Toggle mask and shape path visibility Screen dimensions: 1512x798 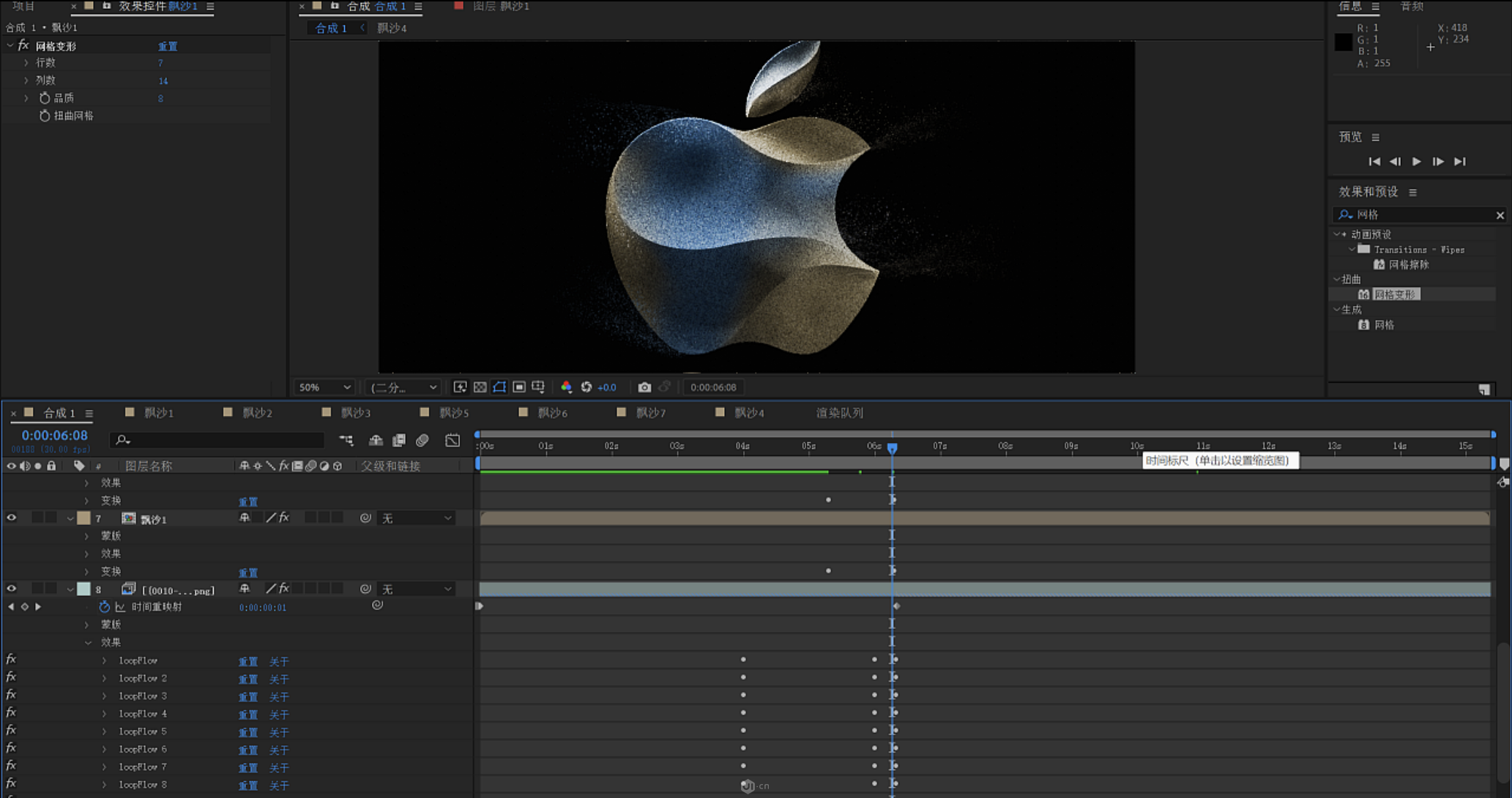point(499,387)
